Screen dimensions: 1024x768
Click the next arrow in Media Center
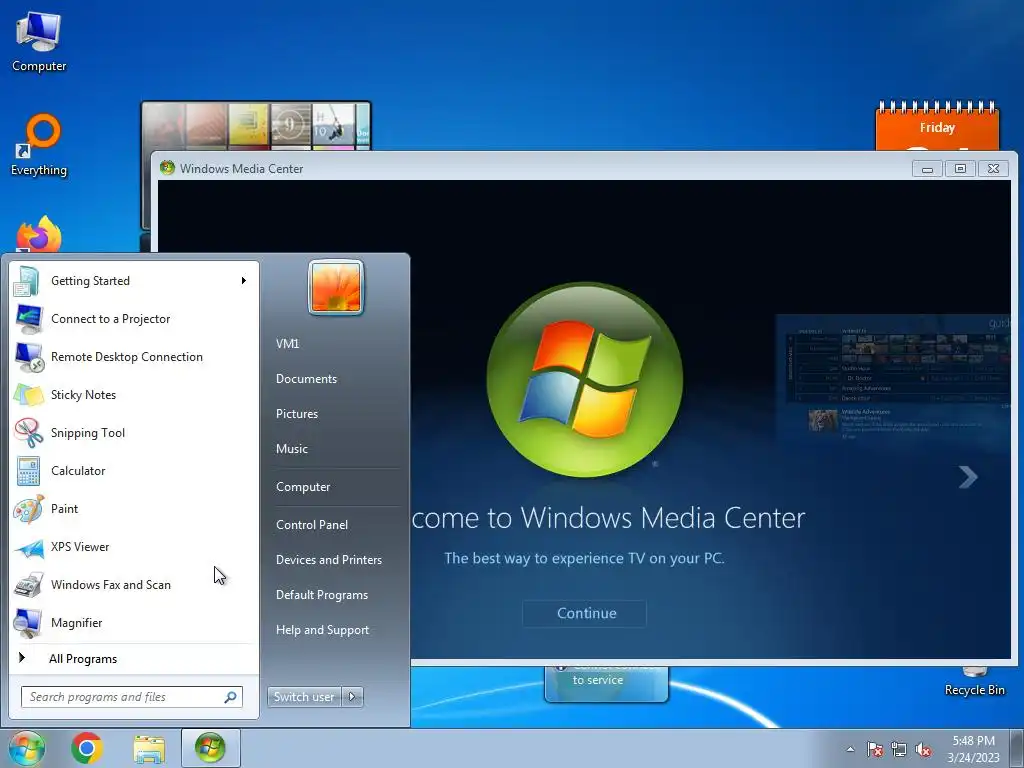click(x=968, y=477)
